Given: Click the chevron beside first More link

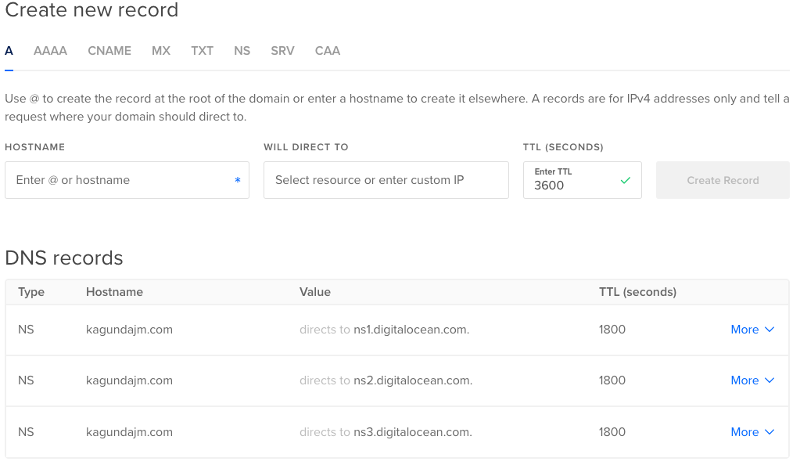Looking at the screenshot, I should click(x=769, y=330).
